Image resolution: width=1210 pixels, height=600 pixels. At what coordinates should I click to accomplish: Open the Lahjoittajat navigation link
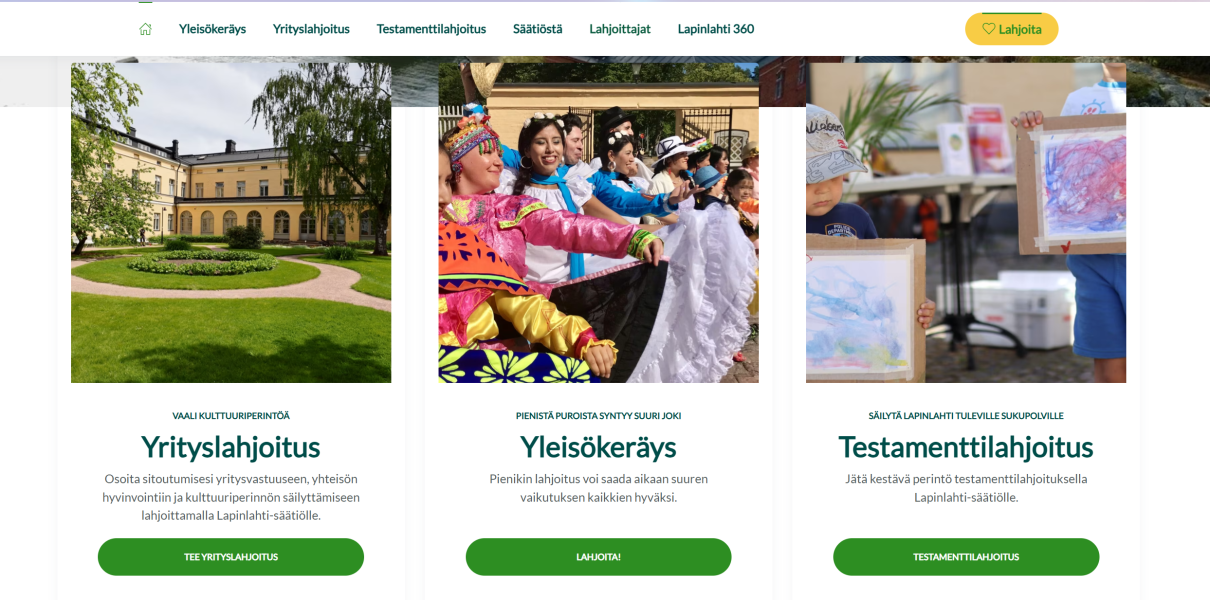(x=620, y=29)
